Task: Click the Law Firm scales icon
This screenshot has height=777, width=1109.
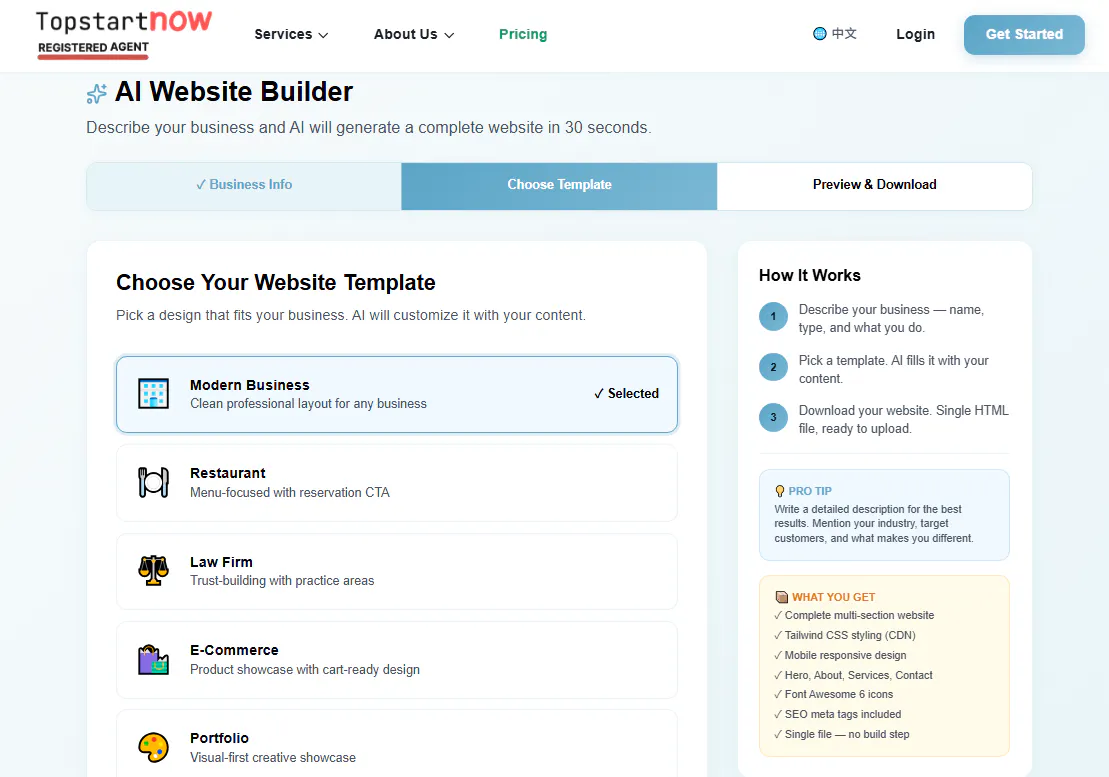Action: click(153, 571)
